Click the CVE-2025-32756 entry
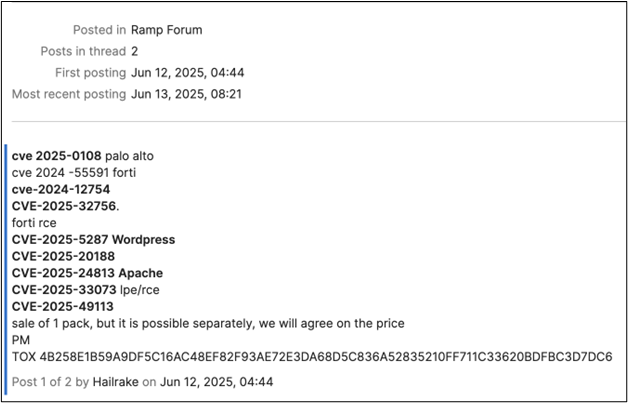The image size is (628, 403). tap(65, 206)
